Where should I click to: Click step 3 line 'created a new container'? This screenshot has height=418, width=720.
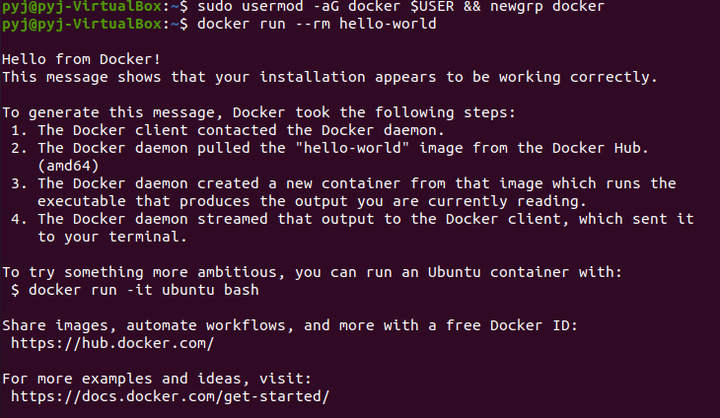tap(343, 184)
